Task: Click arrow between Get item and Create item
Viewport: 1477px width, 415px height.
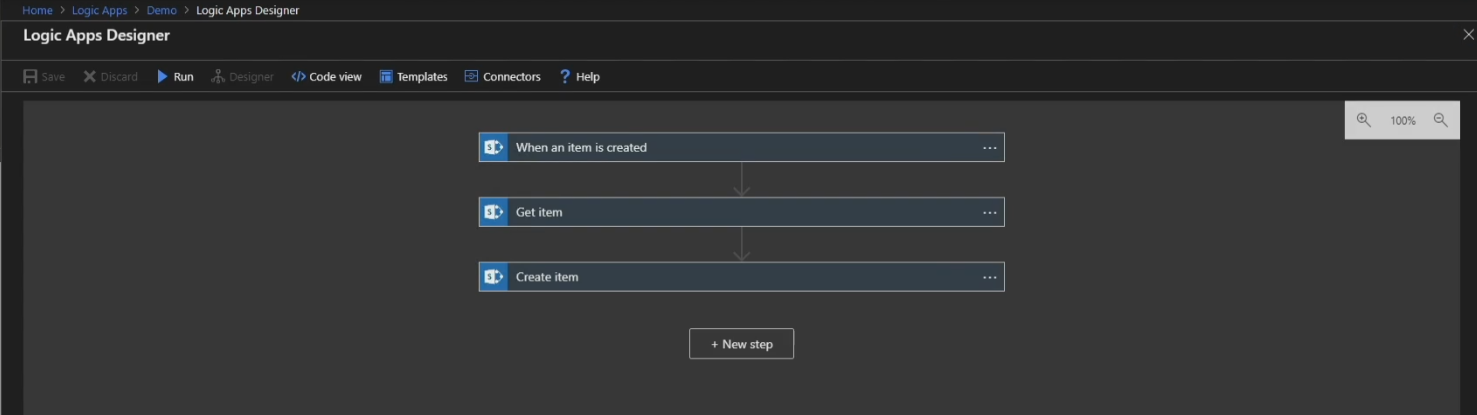Action: pyautogui.click(x=741, y=245)
